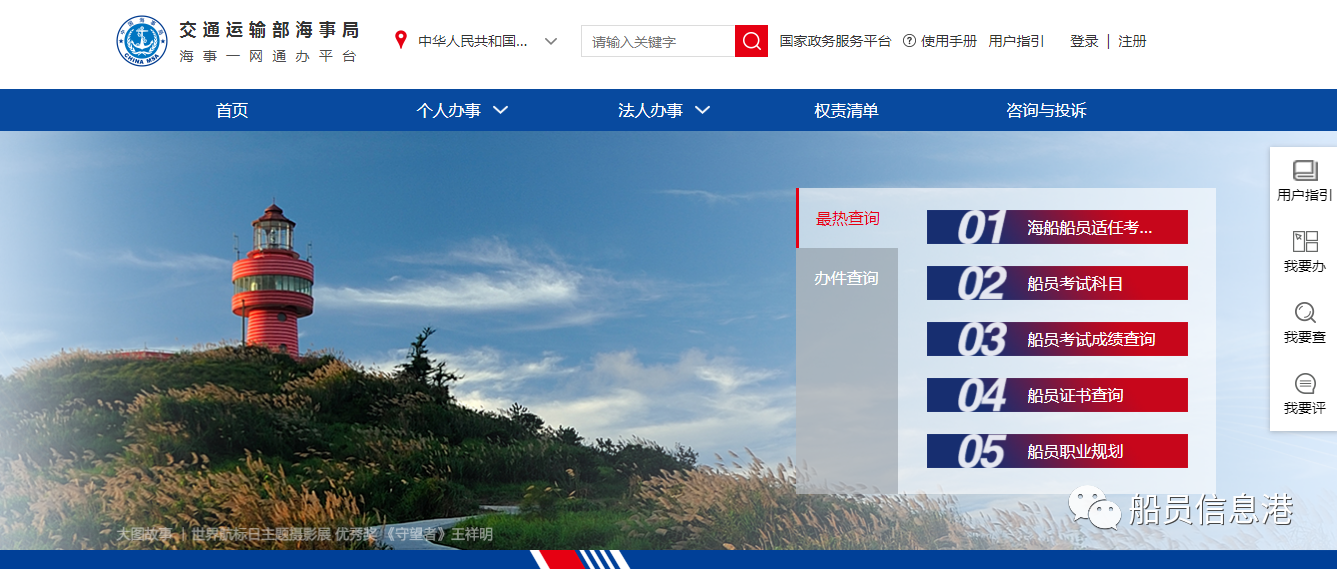
Task: Expand the 个人办事 menu chevron
Action: pos(501,110)
